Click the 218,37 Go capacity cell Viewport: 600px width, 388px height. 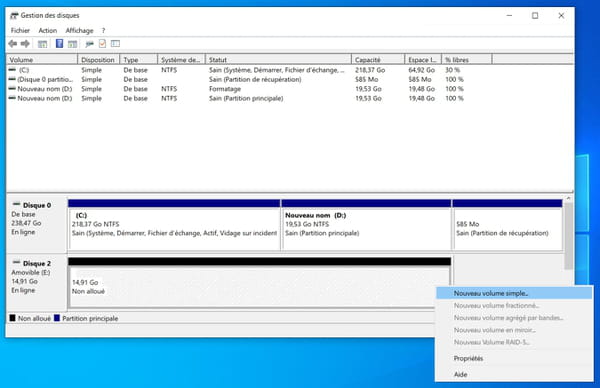(x=370, y=70)
